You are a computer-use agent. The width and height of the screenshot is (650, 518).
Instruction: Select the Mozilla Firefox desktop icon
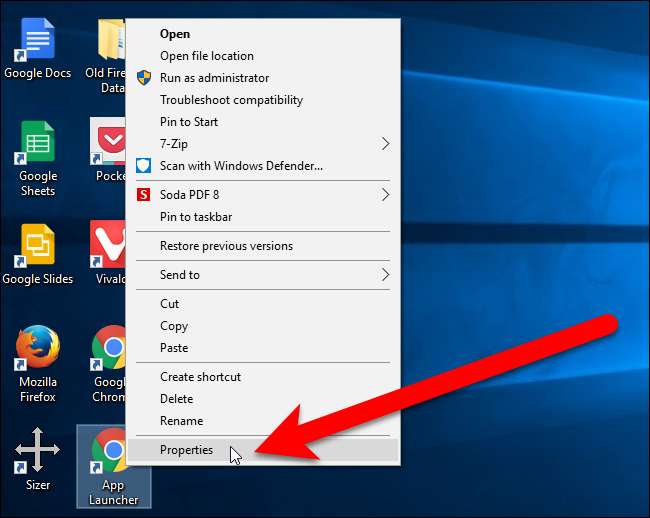pyautogui.click(x=37, y=347)
